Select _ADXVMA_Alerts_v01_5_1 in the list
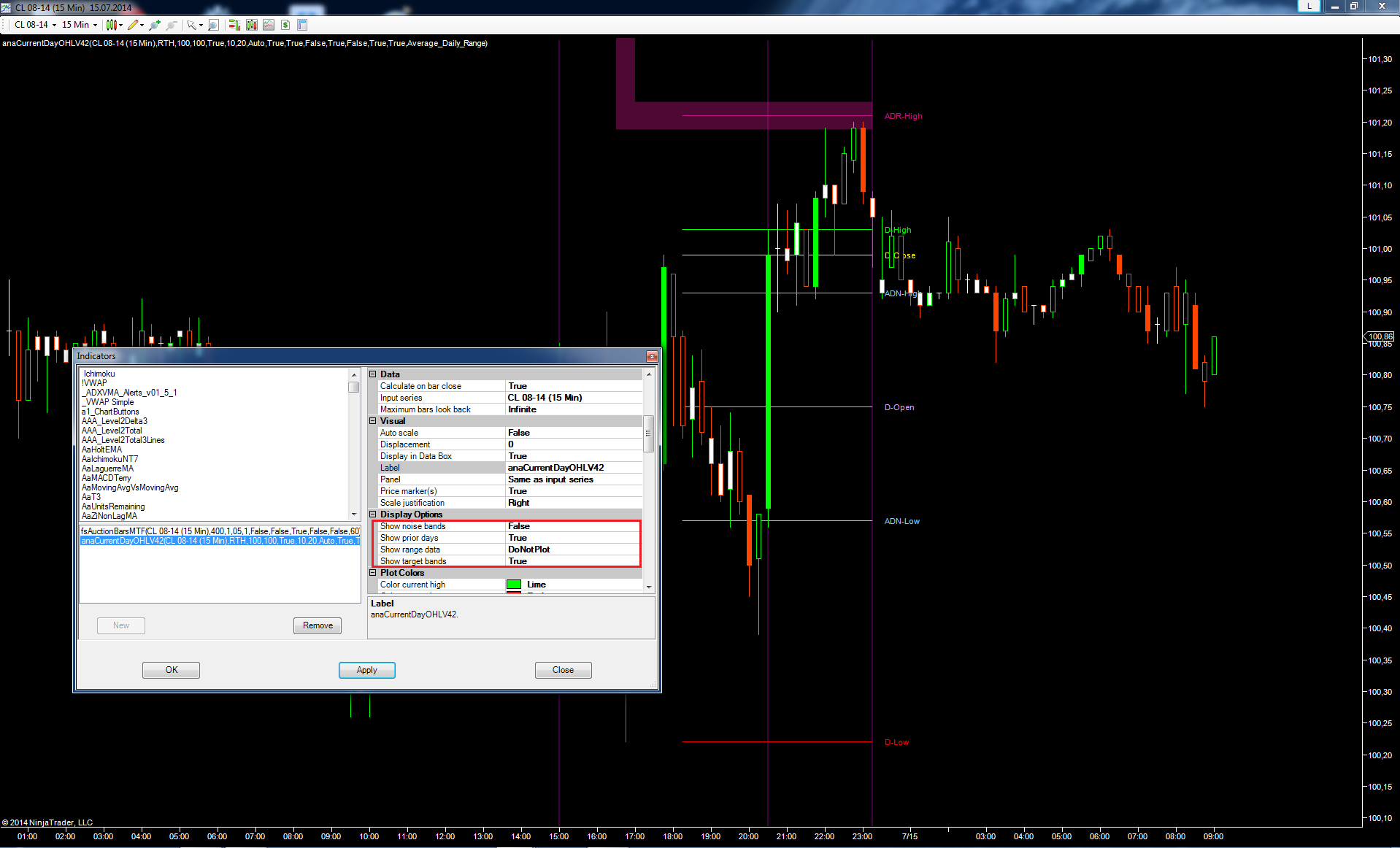Viewport: 1400px width, 848px height. click(x=129, y=393)
